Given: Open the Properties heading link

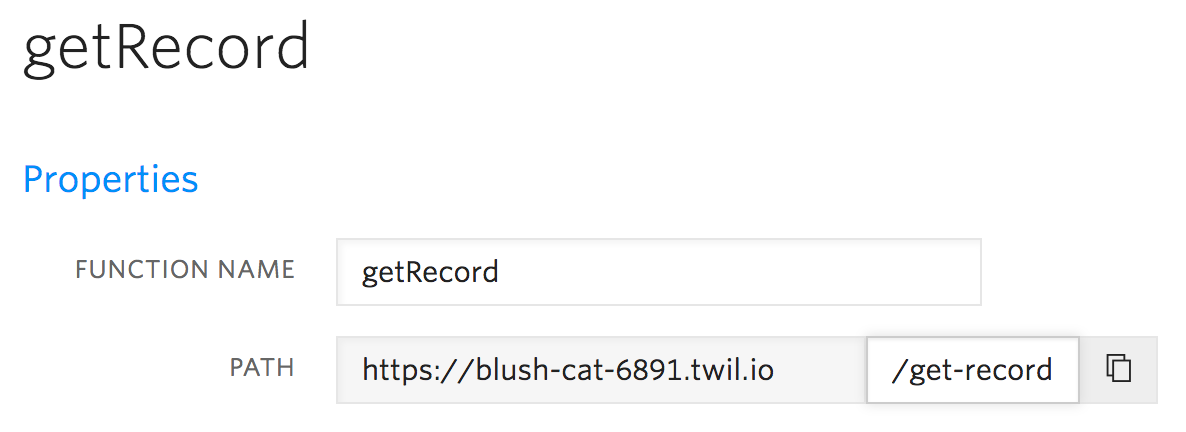Looking at the screenshot, I should coord(110,180).
